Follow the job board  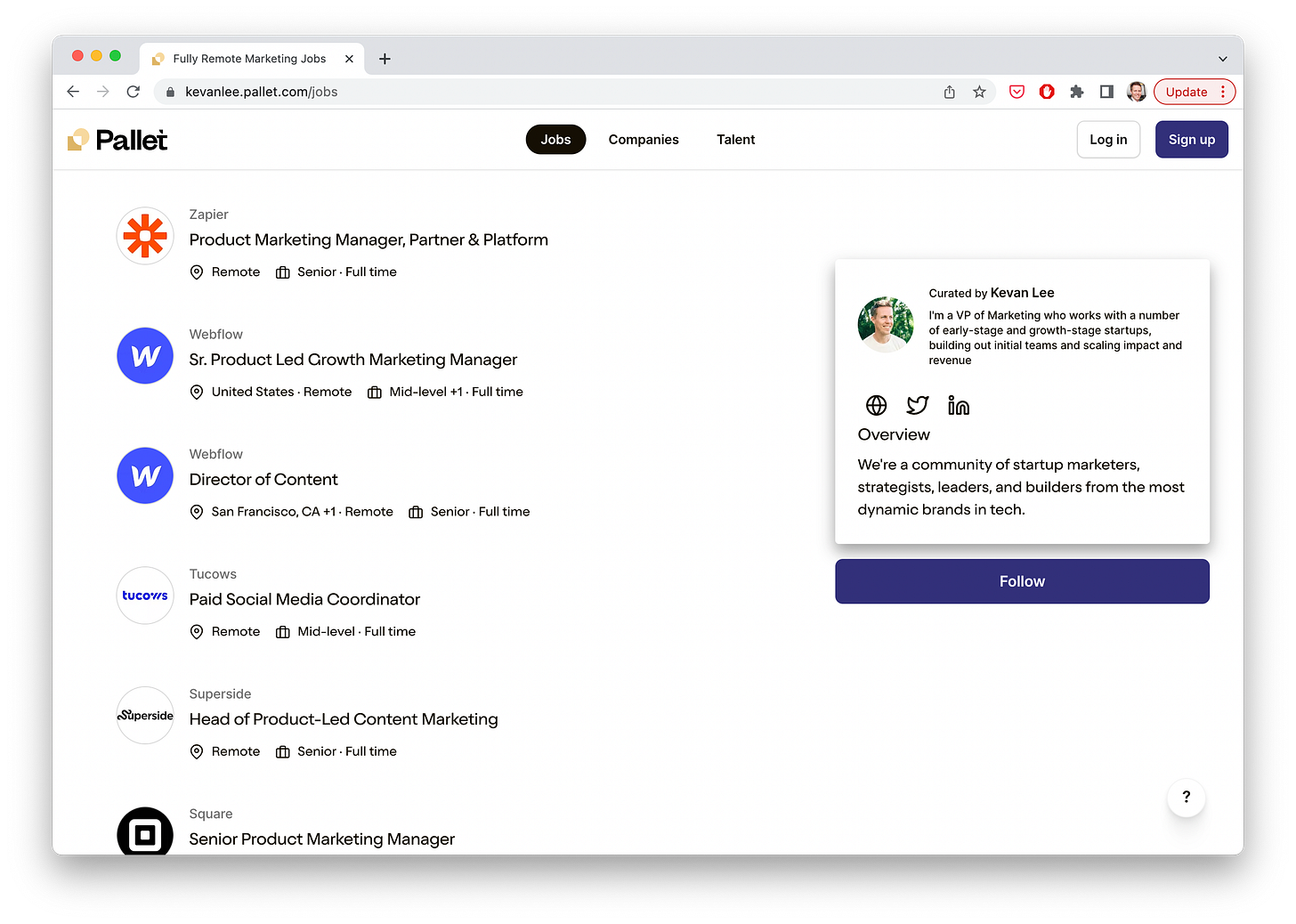coord(1022,581)
